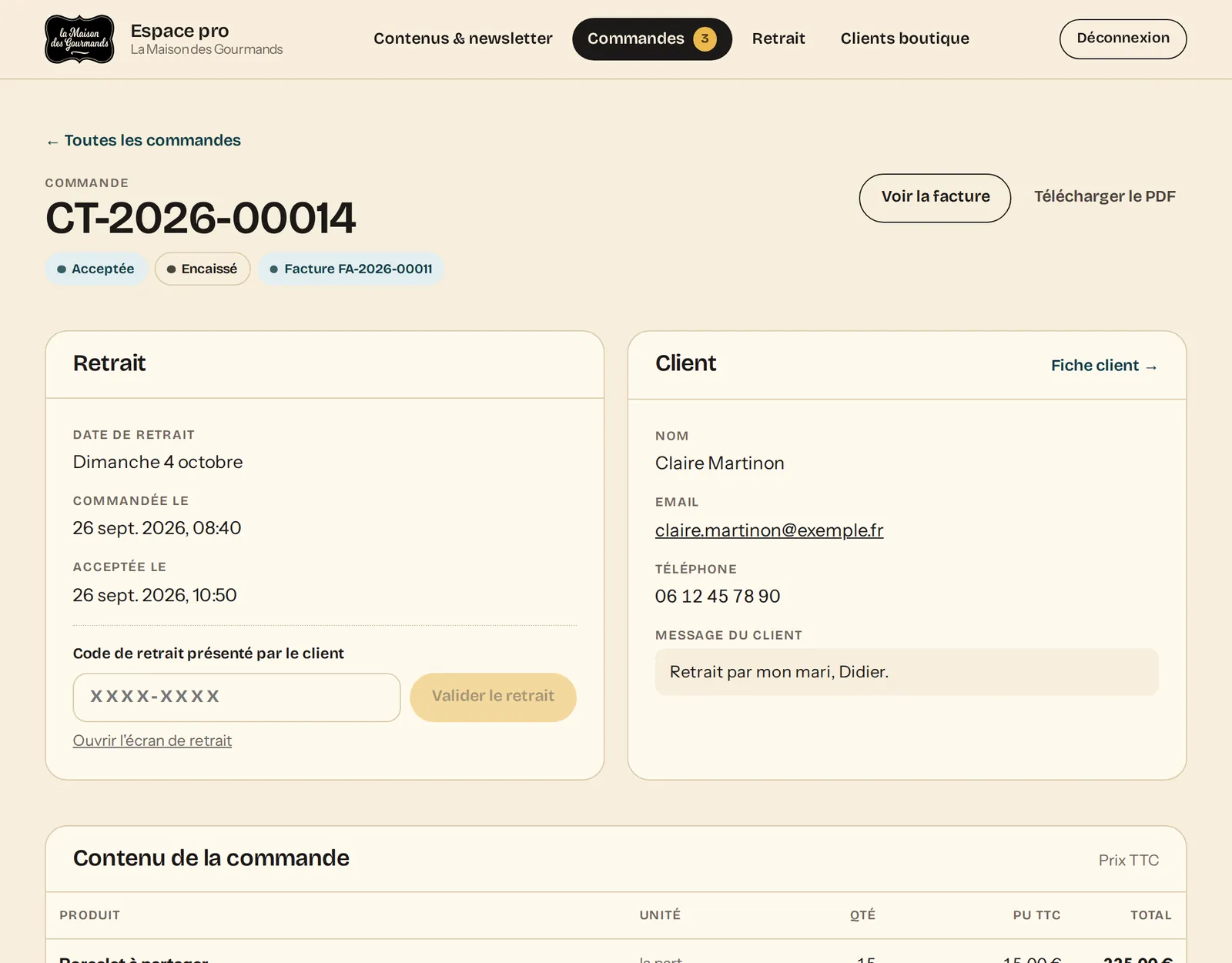This screenshot has height=963, width=1232.
Task: Open Clients boutique section
Action: click(x=905, y=38)
